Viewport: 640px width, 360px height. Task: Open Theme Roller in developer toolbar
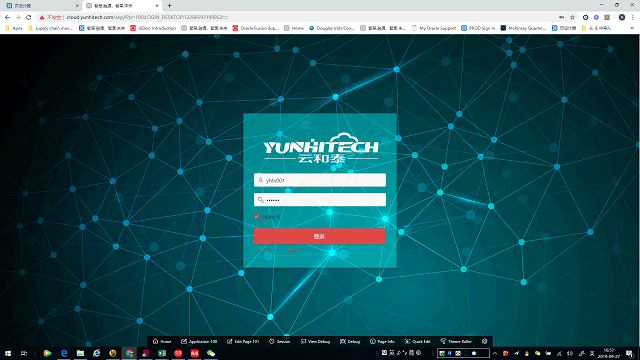click(x=456, y=341)
